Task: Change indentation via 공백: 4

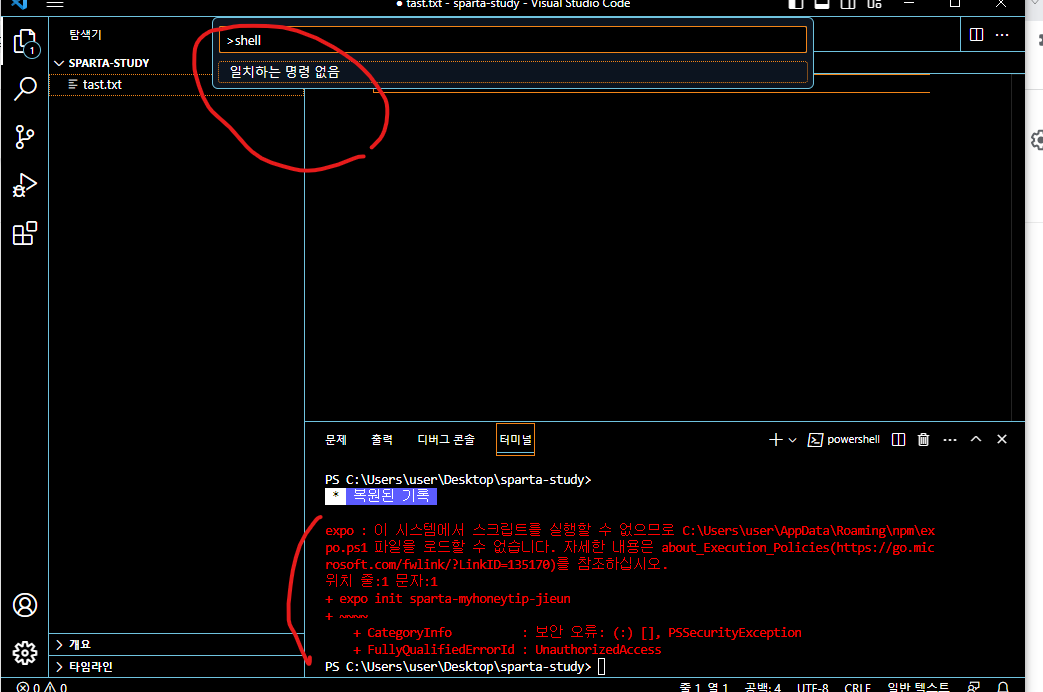Action: 762,687
